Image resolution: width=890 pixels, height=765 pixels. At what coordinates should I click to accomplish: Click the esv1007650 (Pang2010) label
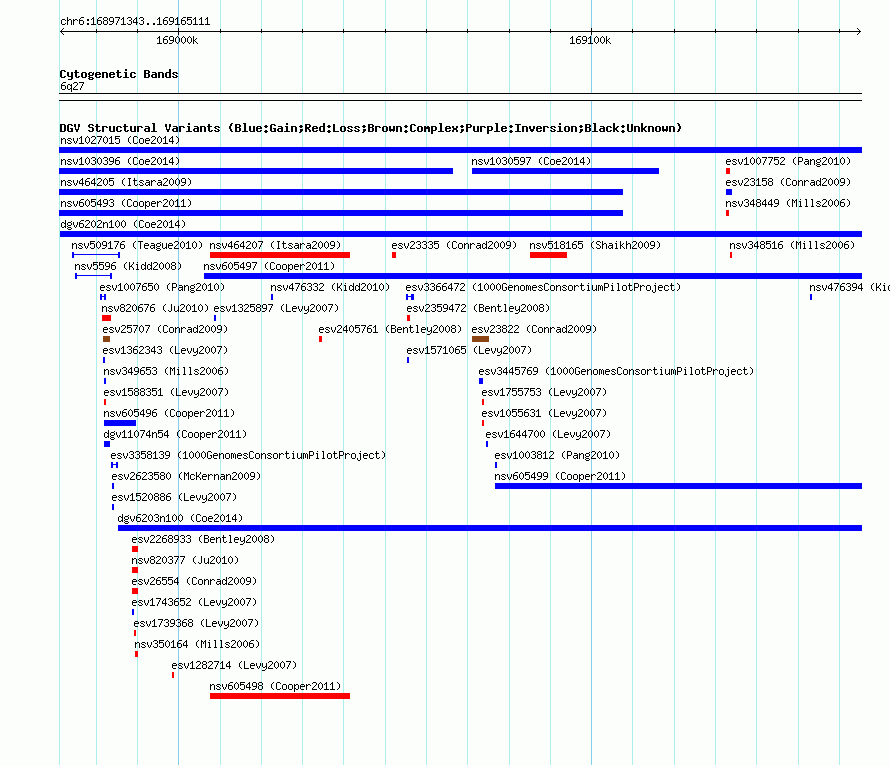pyautogui.click(x=162, y=287)
